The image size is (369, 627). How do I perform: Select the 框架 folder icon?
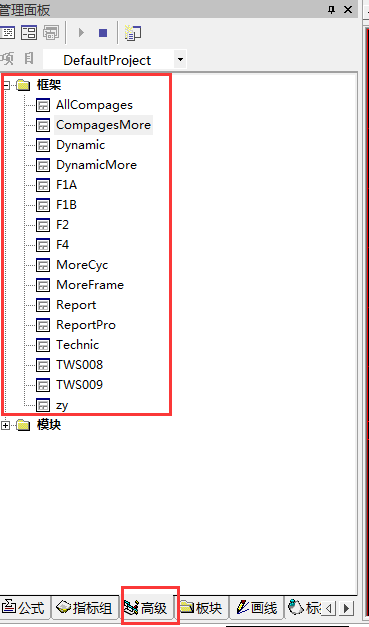(x=24, y=85)
